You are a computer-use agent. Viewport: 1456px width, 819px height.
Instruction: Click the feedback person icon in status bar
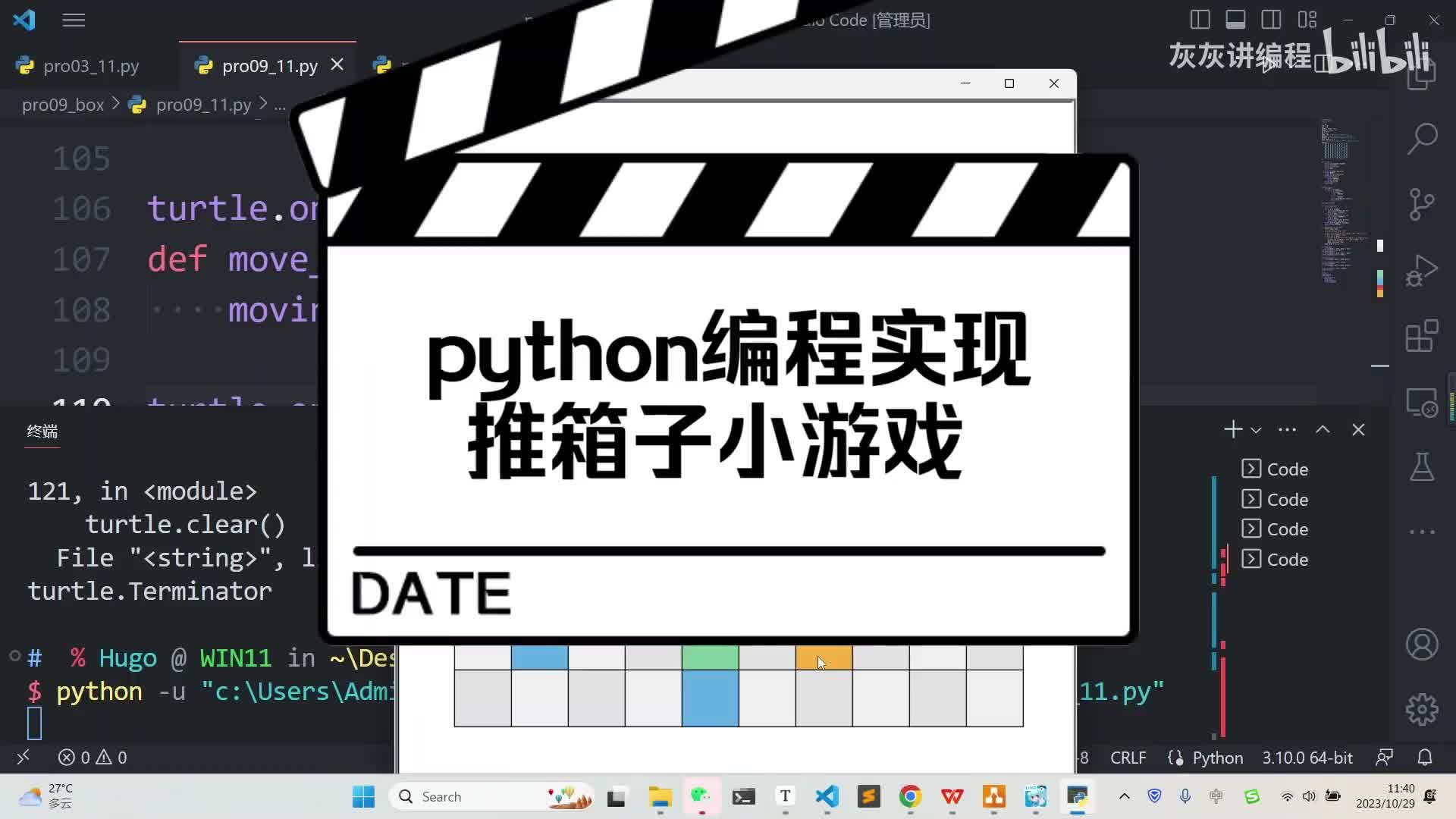click(1385, 757)
